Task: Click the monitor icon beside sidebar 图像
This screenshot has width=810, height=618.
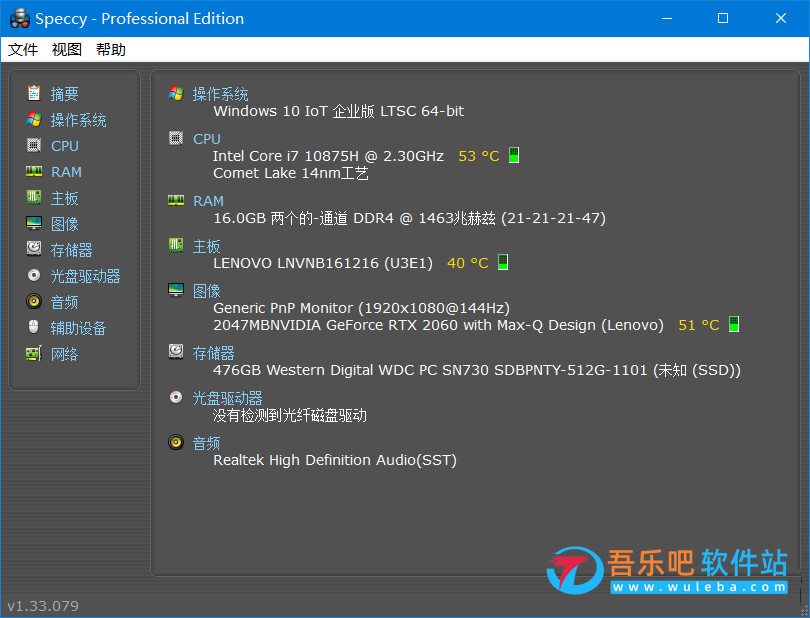Action: [34, 223]
